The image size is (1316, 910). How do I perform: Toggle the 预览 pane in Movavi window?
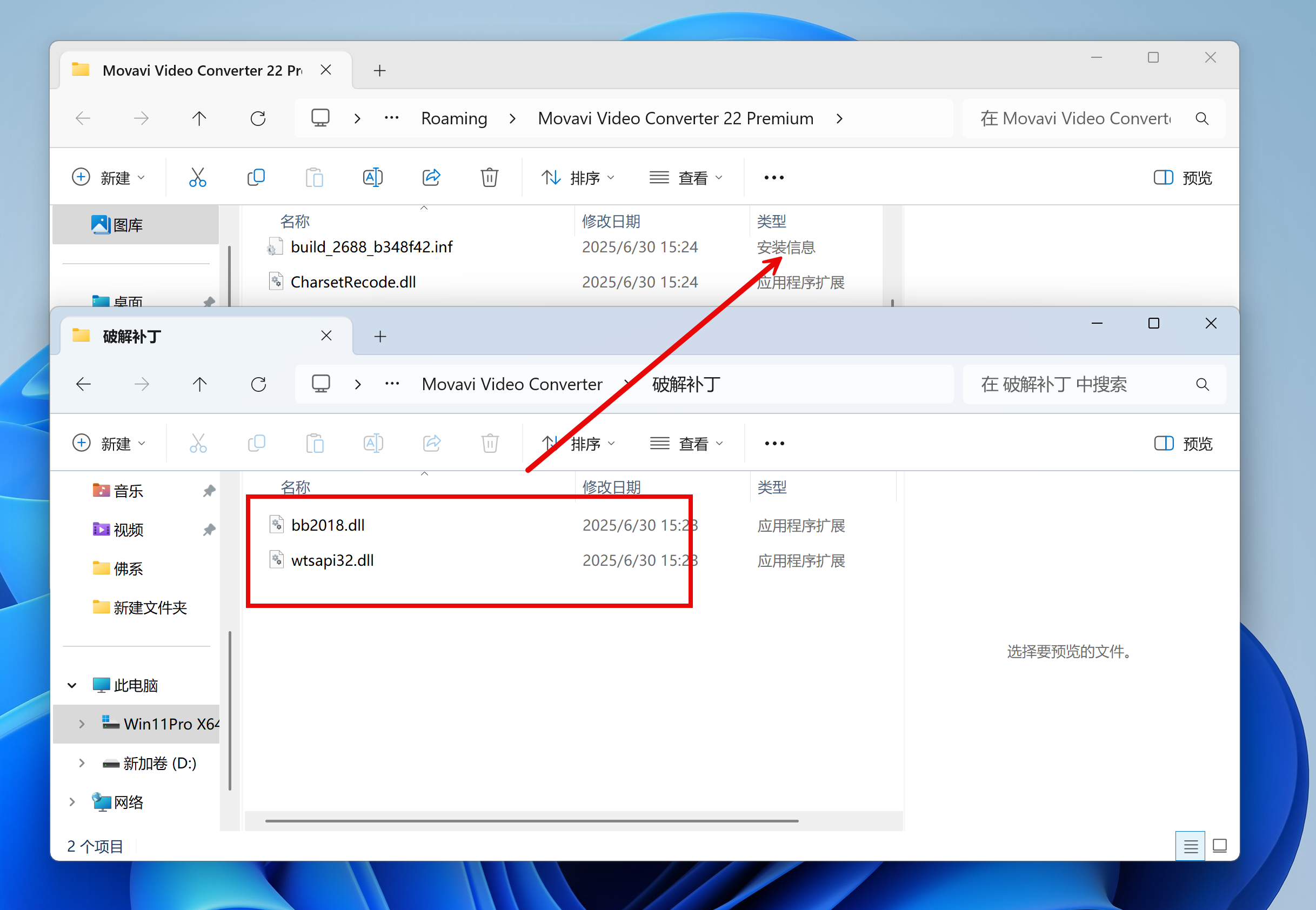[1183, 178]
